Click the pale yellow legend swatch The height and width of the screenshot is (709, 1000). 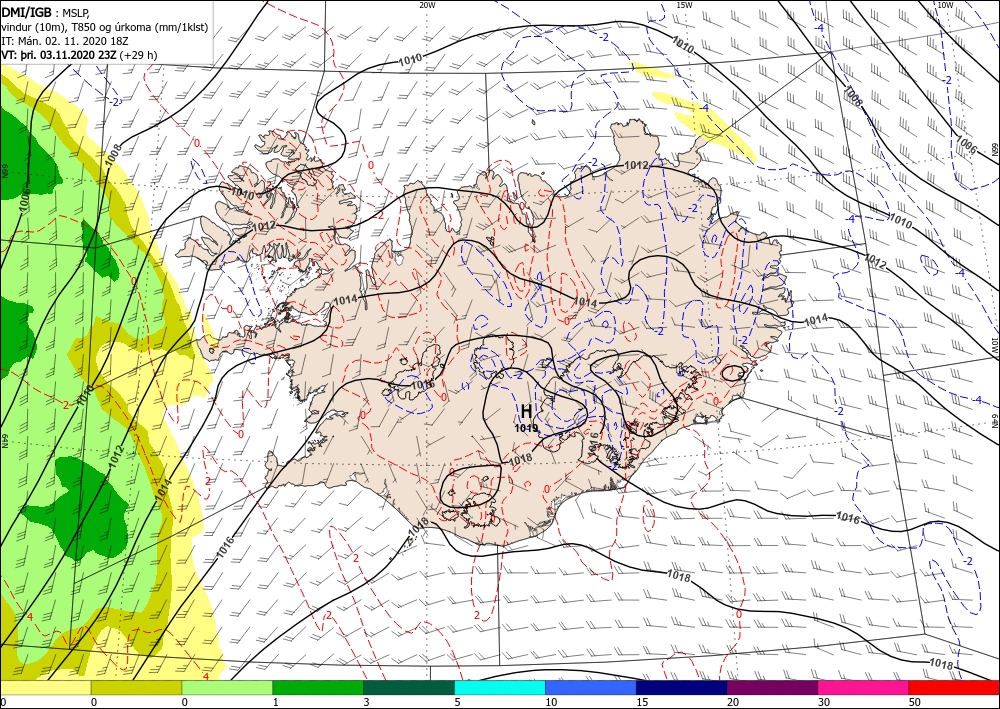coord(45,687)
